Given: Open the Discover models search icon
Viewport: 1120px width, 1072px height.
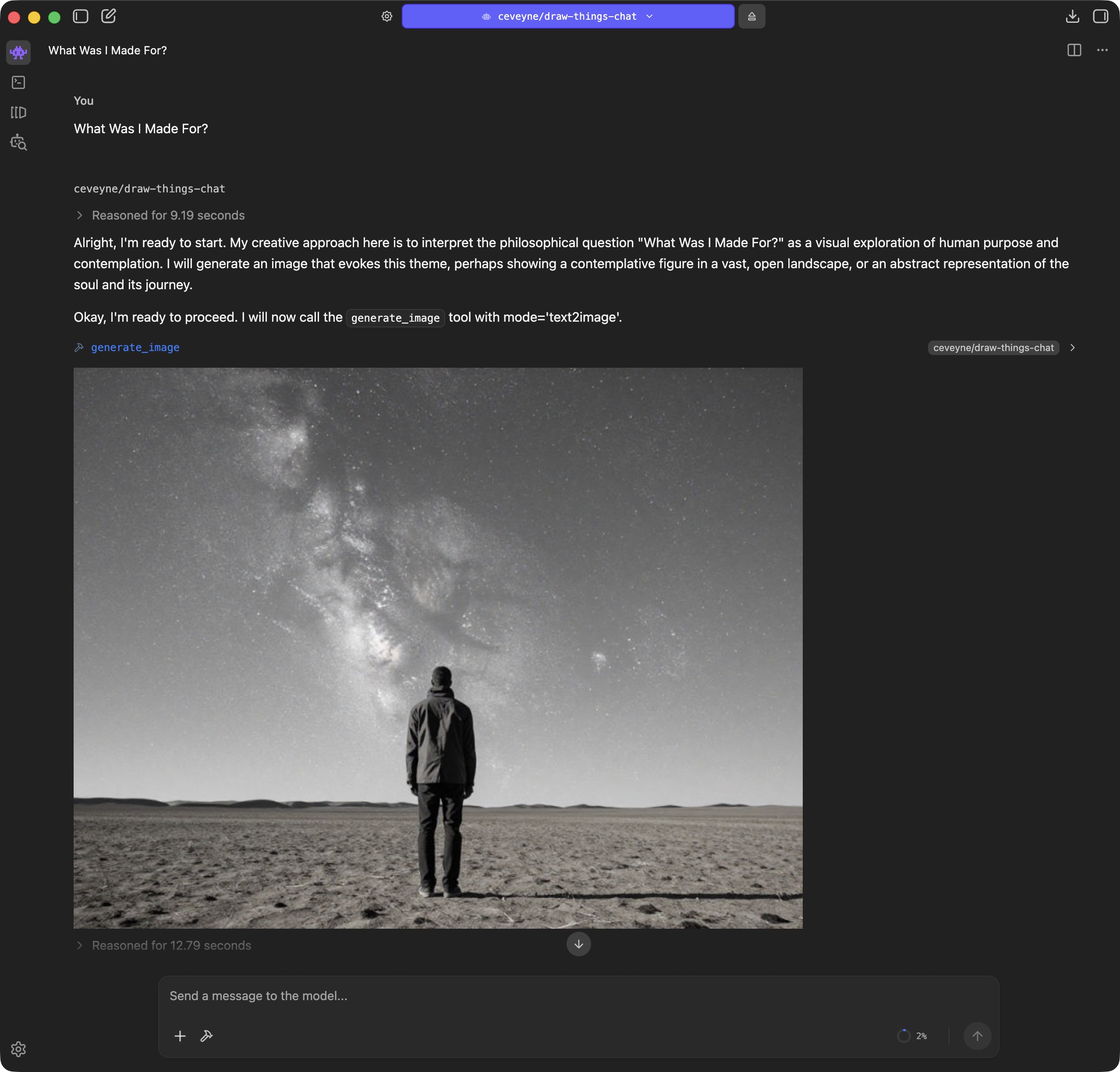Looking at the screenshot, I should [x=18, y=142].
